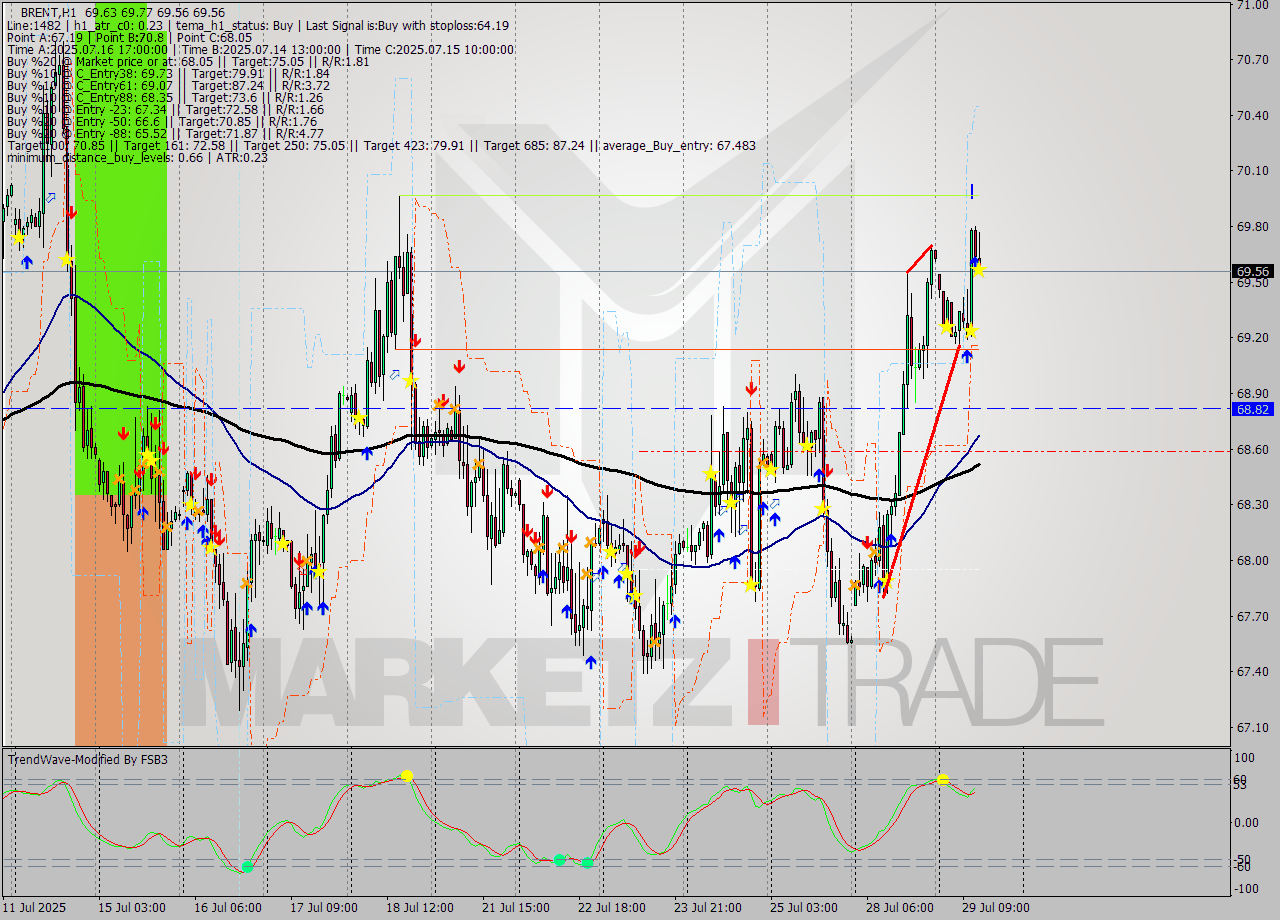Click the yellow dot on the TrendWave oscillator peak
Image resolution: width=1280 pixels, height=920 pixels.
tap(406, 774)
